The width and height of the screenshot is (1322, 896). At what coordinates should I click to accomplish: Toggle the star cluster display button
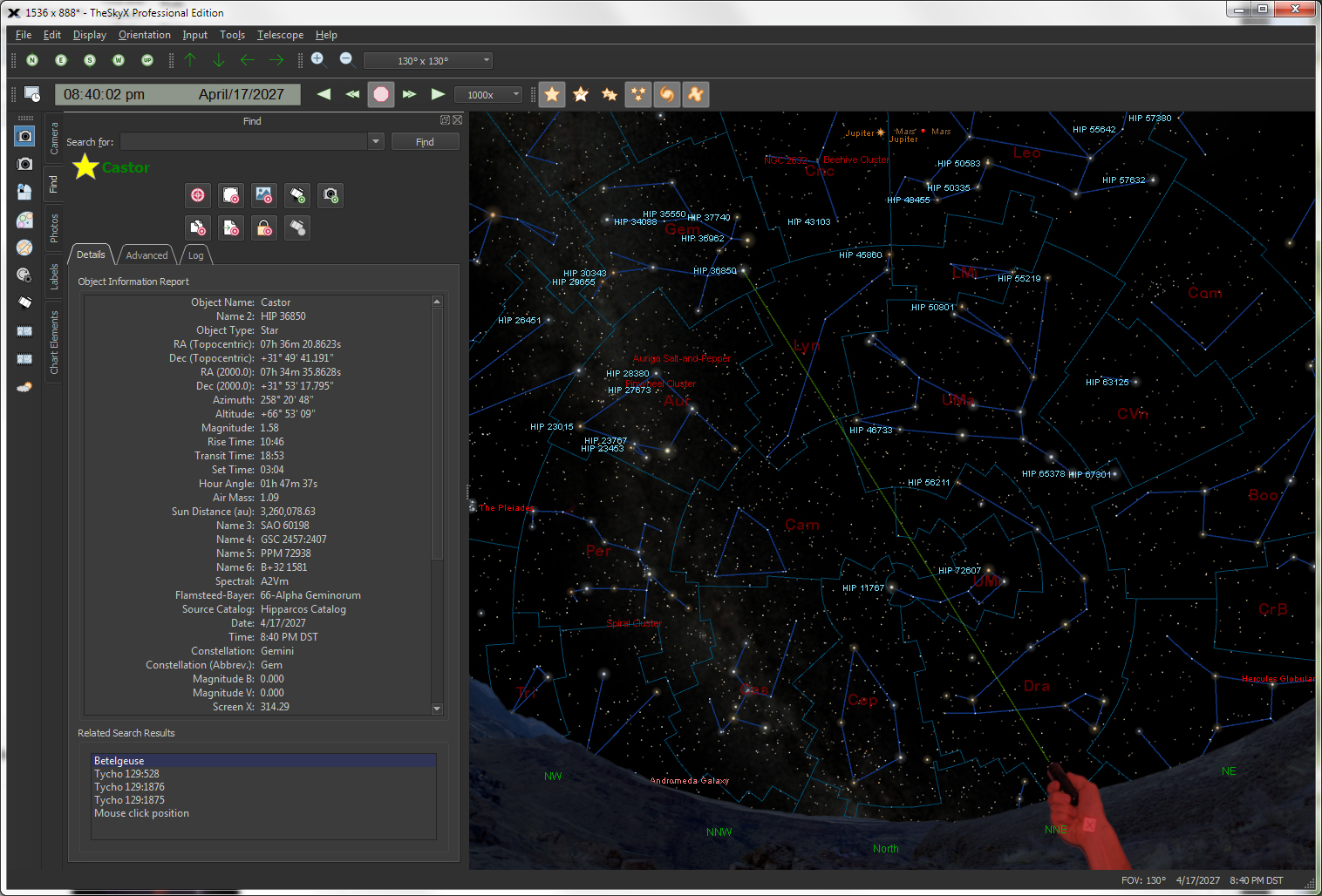tap(638, 94)
